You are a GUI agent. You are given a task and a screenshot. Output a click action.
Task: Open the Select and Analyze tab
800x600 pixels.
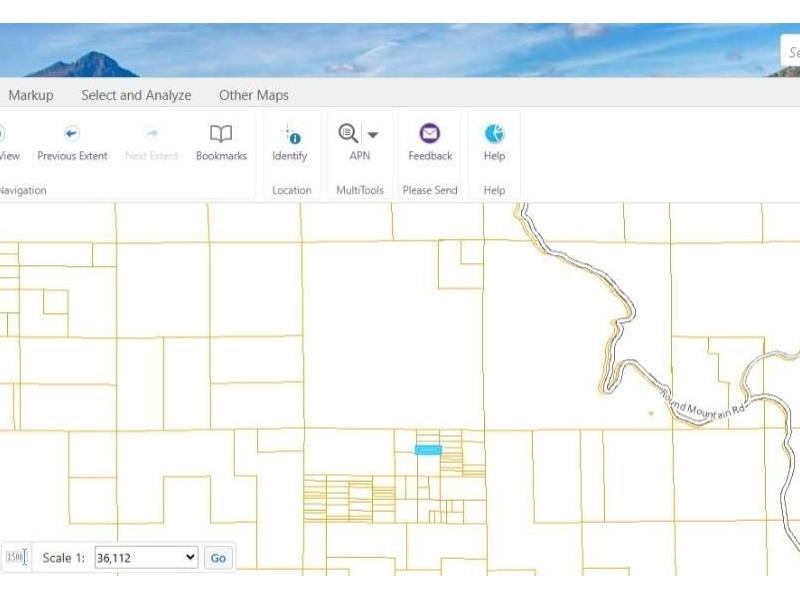(136, 95)
